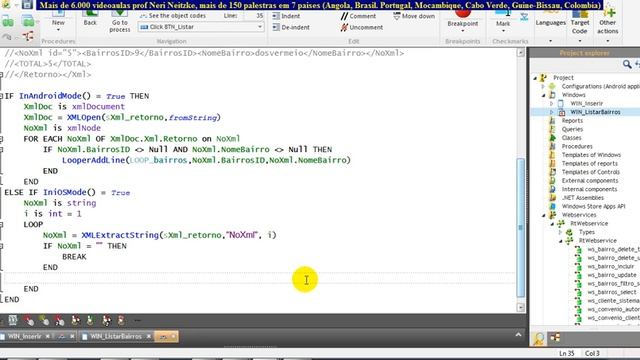Click the Templates of Windows icon

coord(552,155)
